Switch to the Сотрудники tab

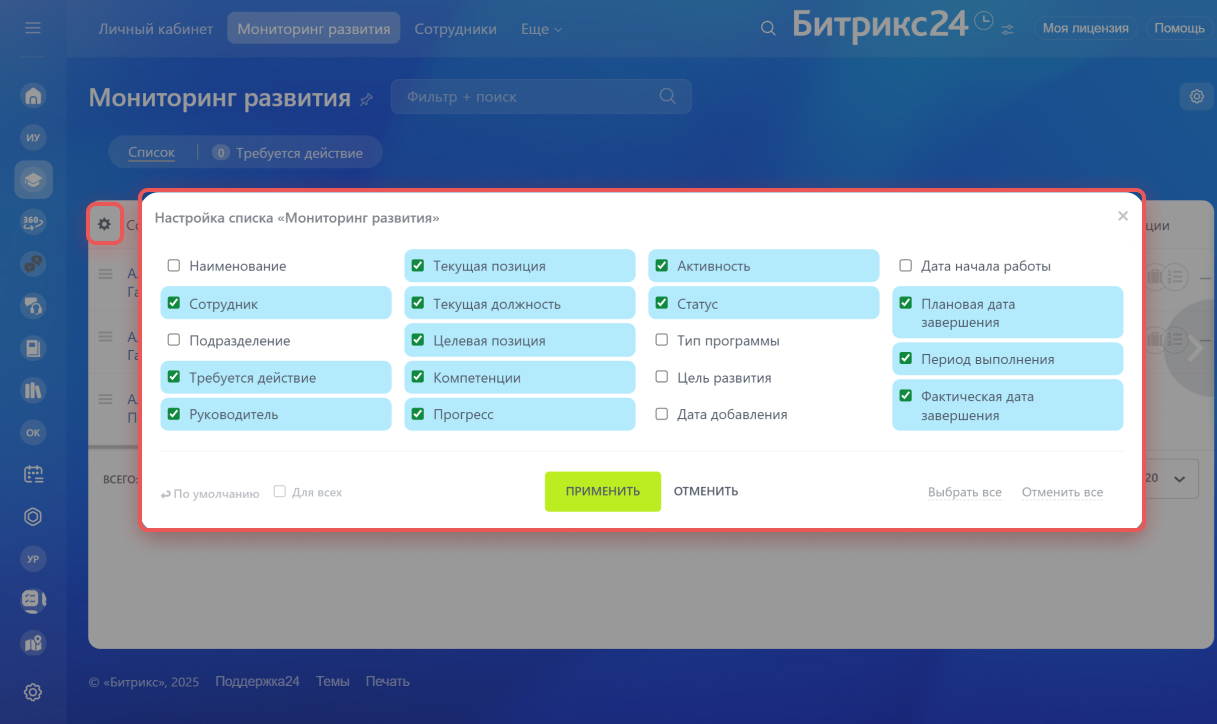[455, 29]
